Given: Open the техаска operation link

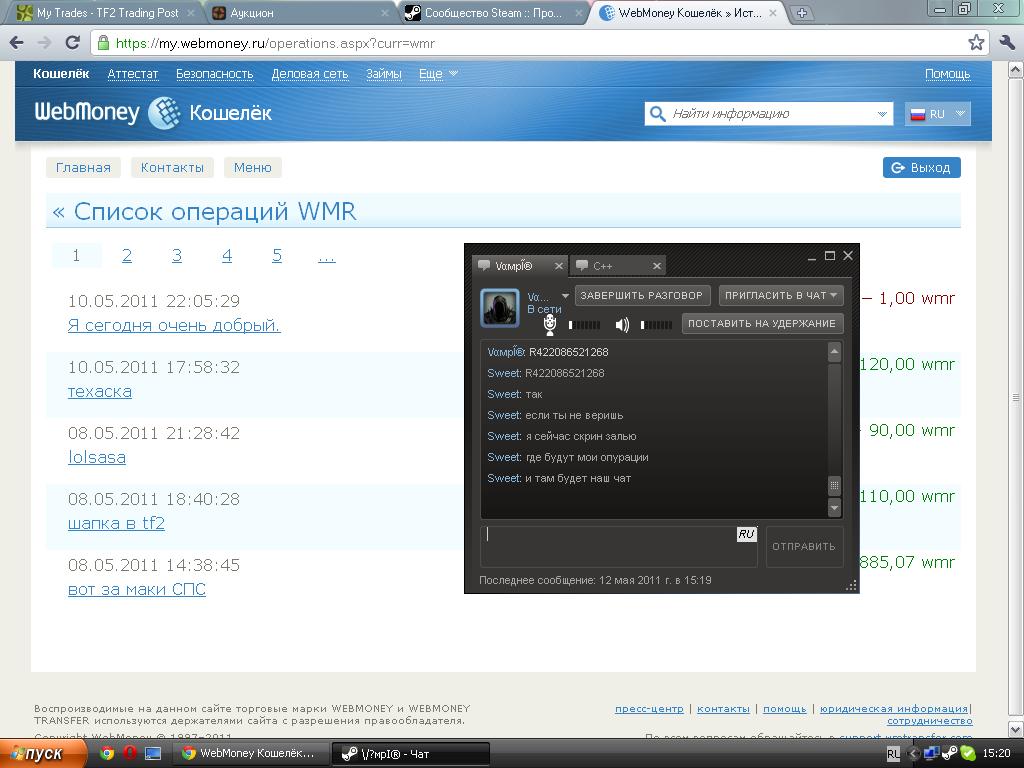Looking at the screenshot, I should [100, 391].
